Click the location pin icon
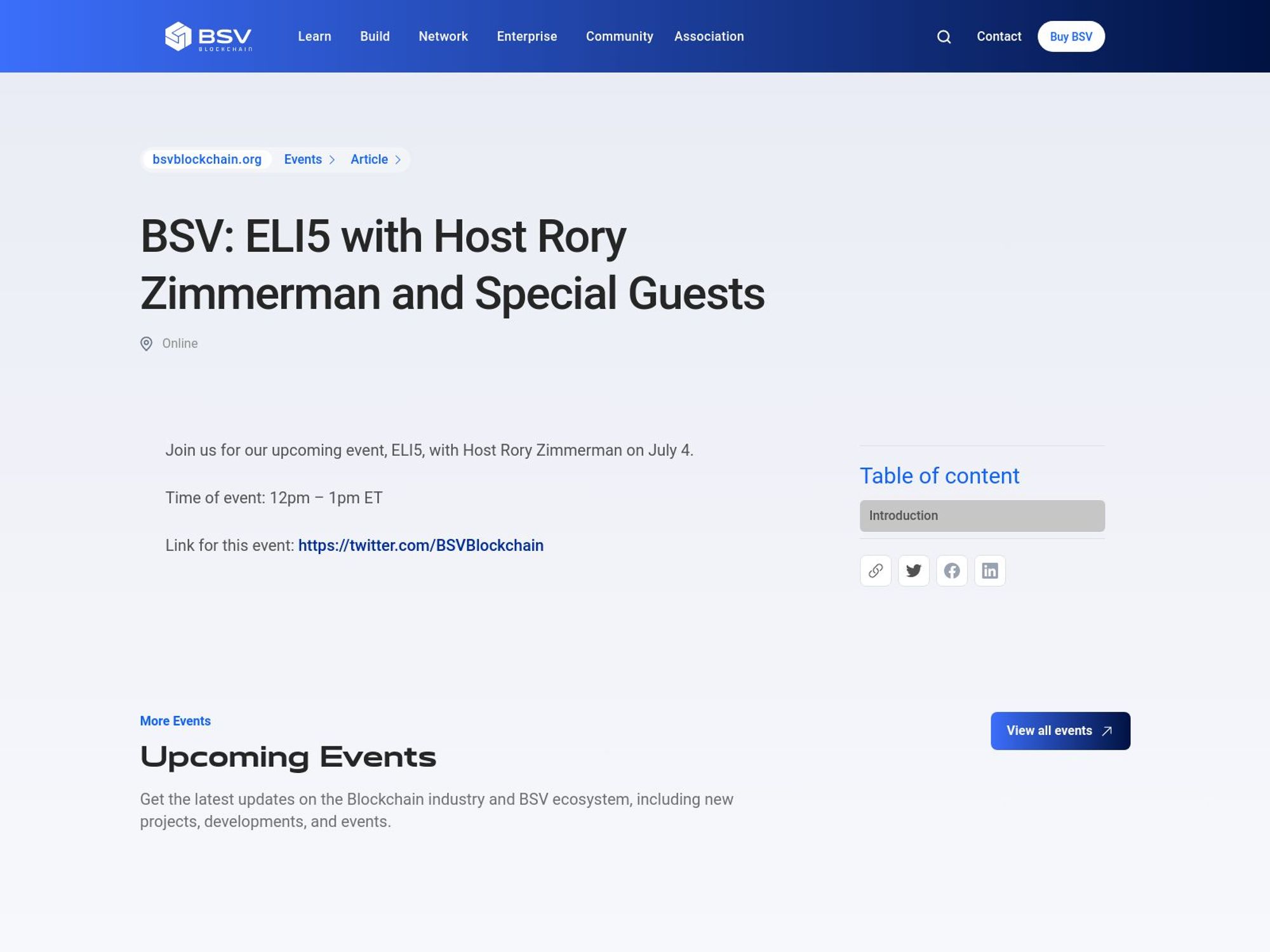 click(x=147, y=343)
